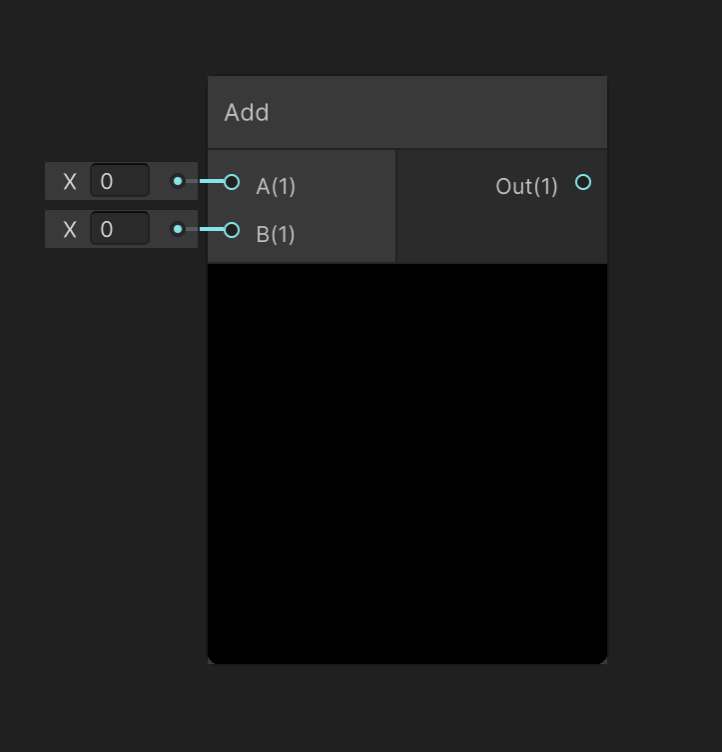
Task: Click the B(1) slot label
Action: click(276, 234)
